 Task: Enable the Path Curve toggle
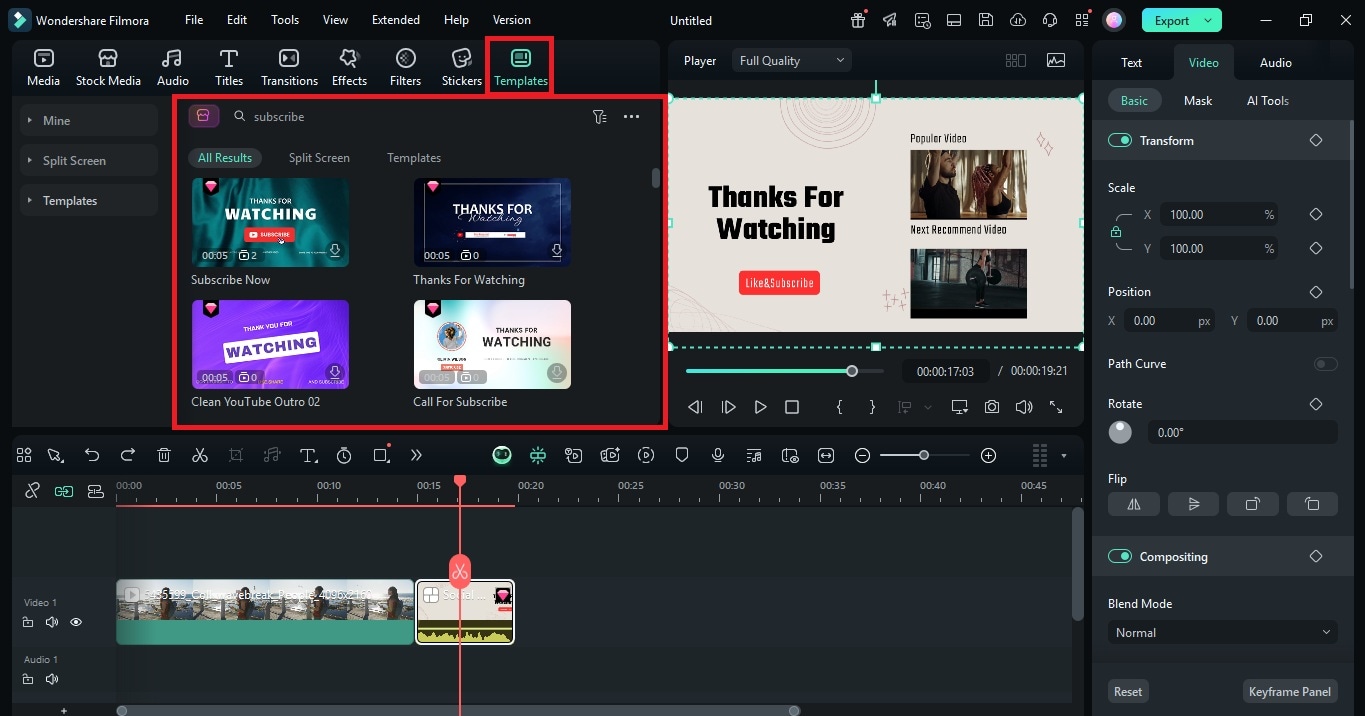coord(1327,364)
